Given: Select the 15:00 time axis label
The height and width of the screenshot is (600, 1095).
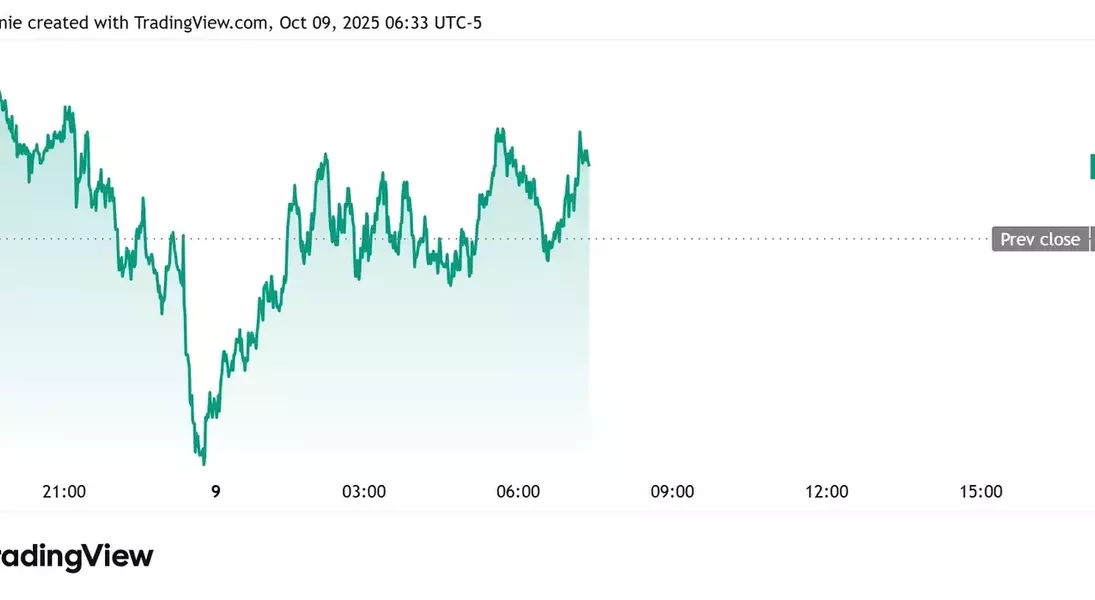Looking at the screenshot, I should [x=980, y=492].
